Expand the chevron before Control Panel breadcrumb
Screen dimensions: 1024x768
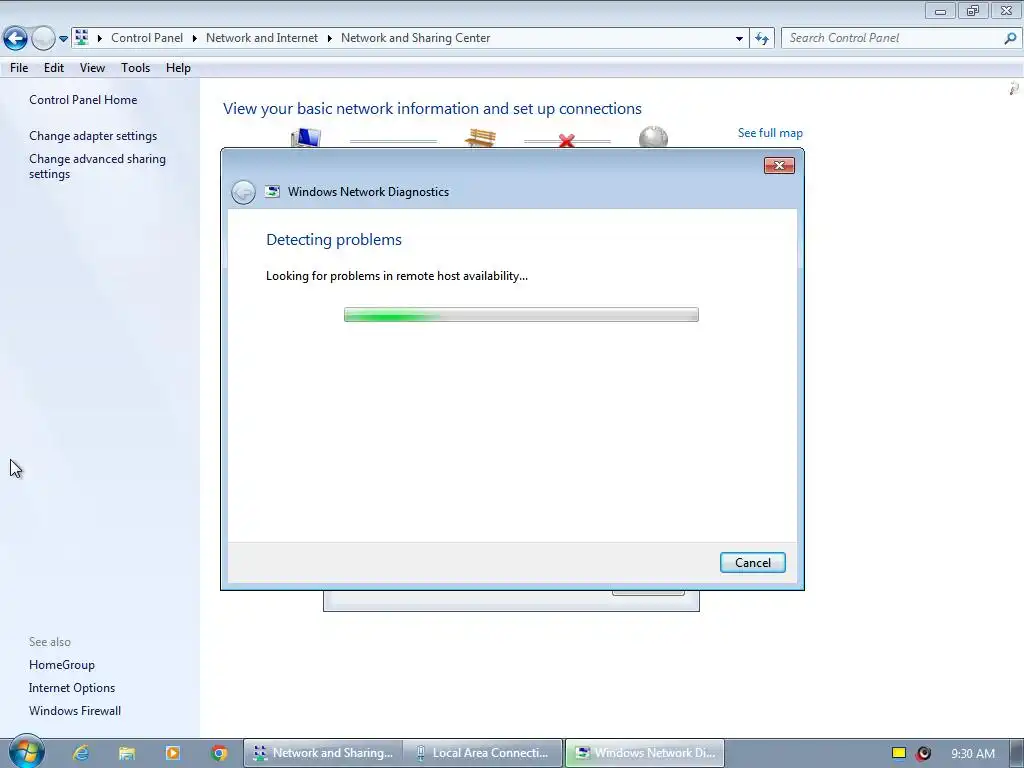click(x=100, y=39)
